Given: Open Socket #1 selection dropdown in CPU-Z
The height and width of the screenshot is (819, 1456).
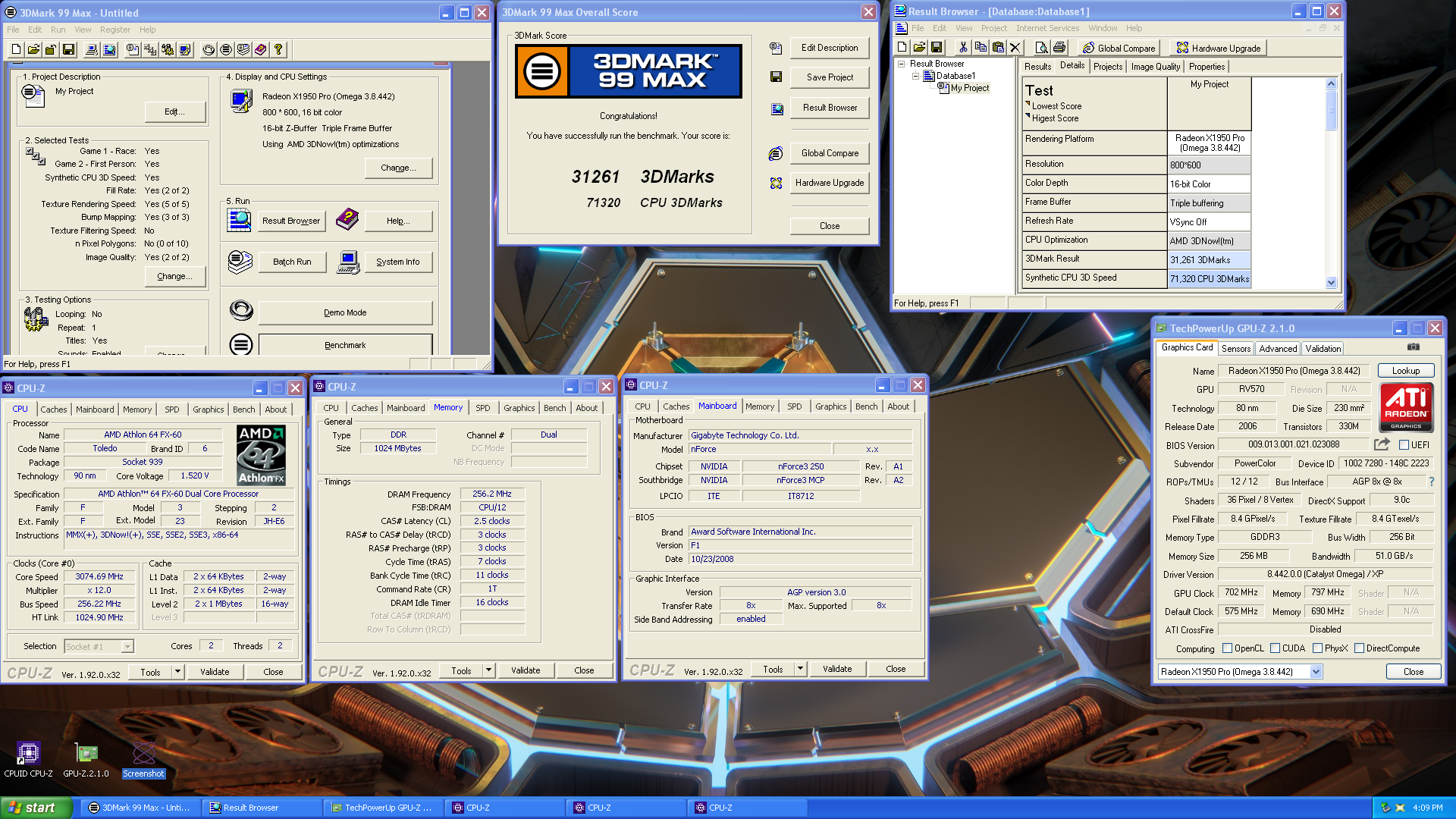Looking at the screenshot, I should click(x=127, y=647).
